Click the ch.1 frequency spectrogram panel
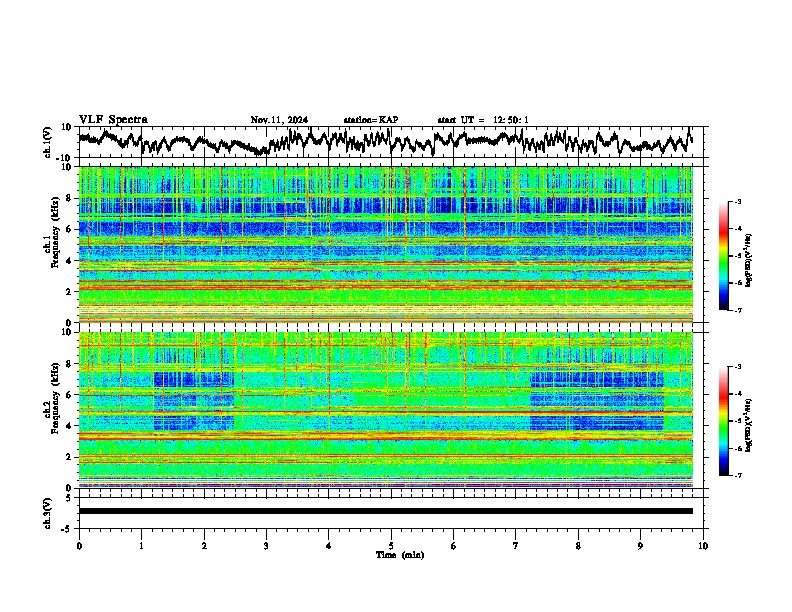Image resolution: width=792 pixels, height=612 pixels. [x=386, y=244]
